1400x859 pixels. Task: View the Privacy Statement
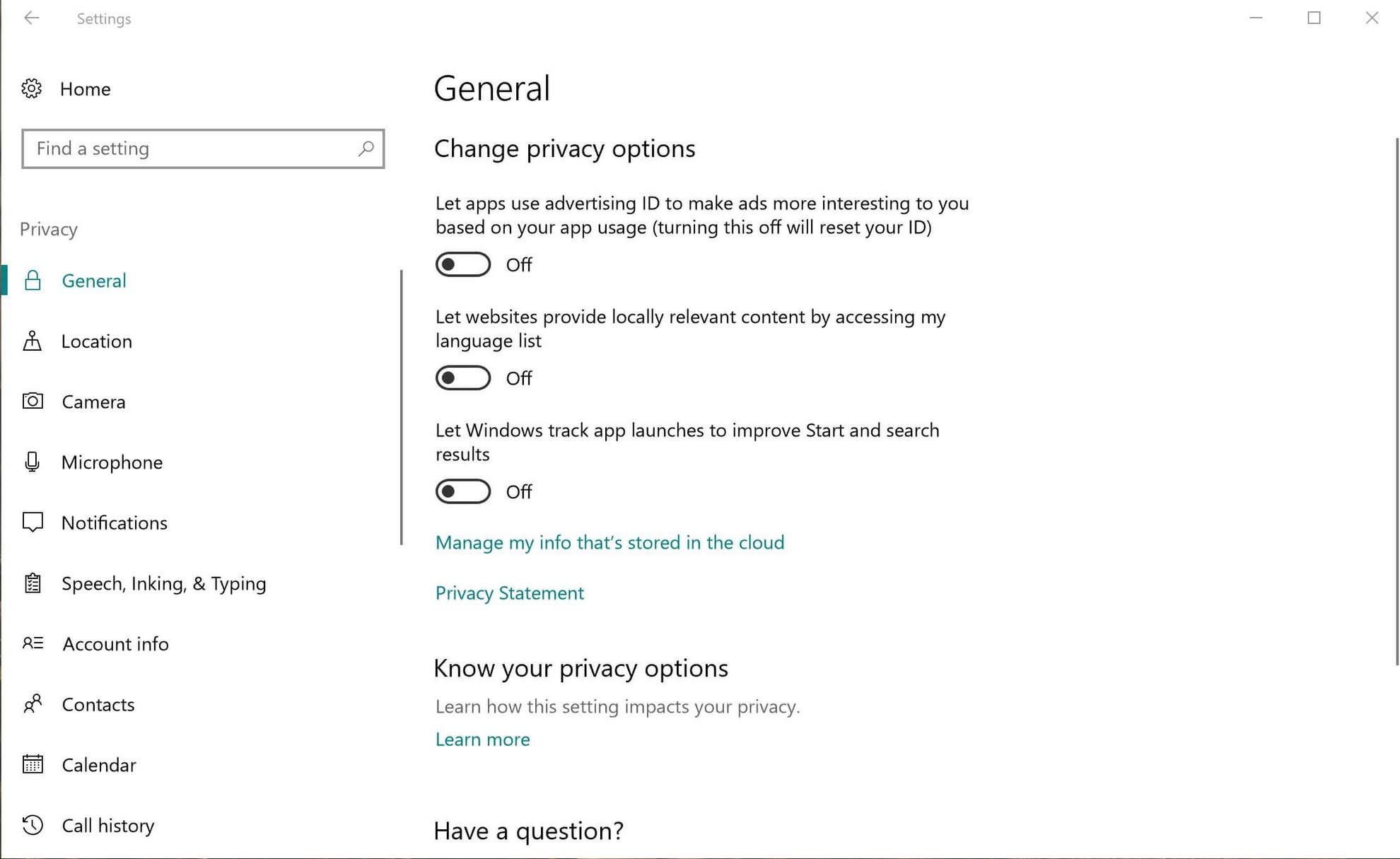509,592
